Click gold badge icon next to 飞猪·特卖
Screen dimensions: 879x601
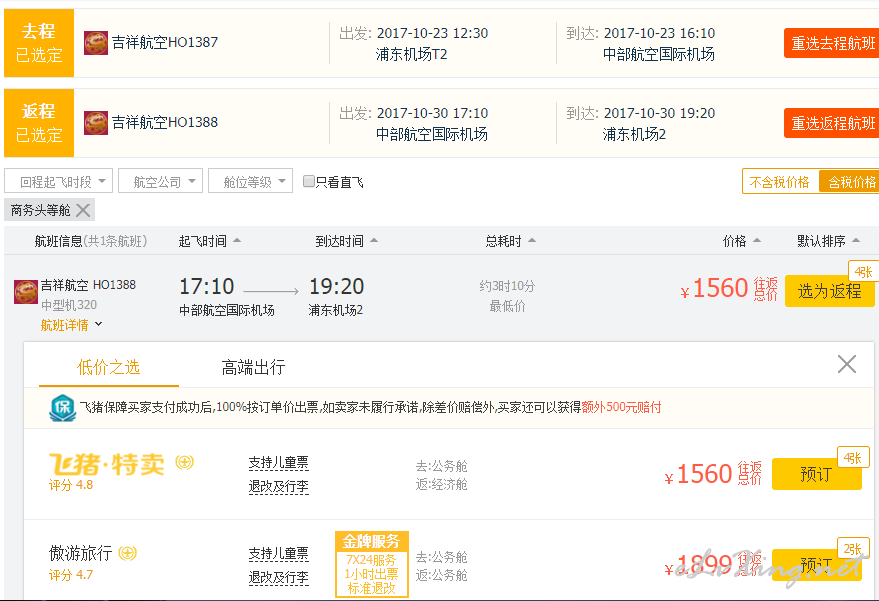[x=184, y=462]
